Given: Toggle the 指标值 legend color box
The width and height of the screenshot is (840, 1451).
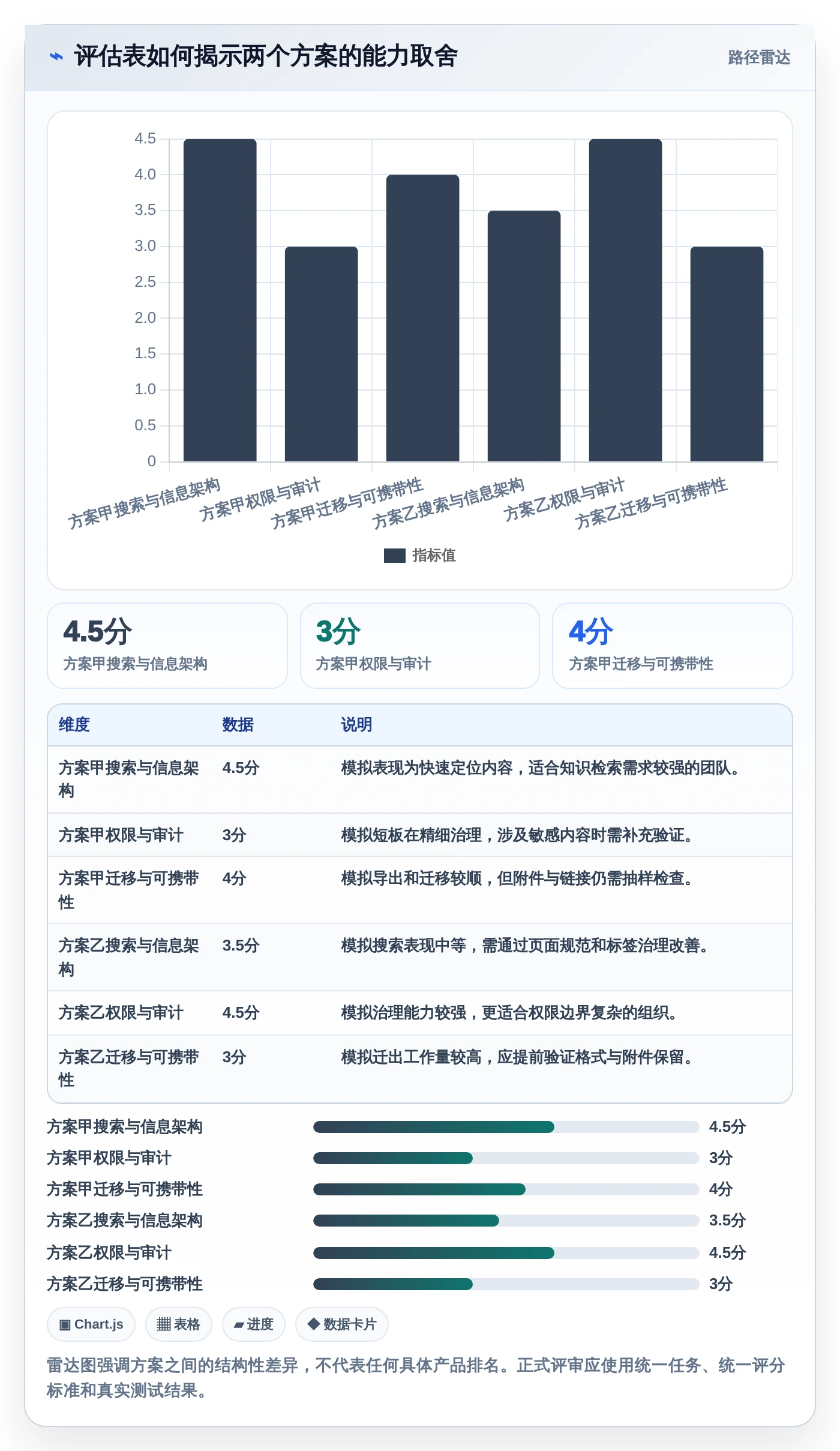Looking at the screenshot, I should click(x=394, y=556).
